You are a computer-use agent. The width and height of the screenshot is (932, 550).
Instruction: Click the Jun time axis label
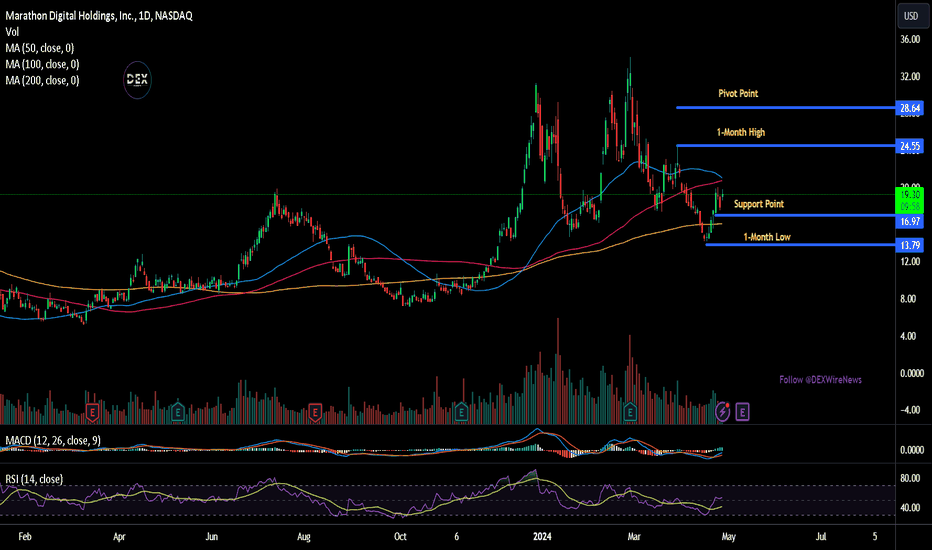click(212, 536)
